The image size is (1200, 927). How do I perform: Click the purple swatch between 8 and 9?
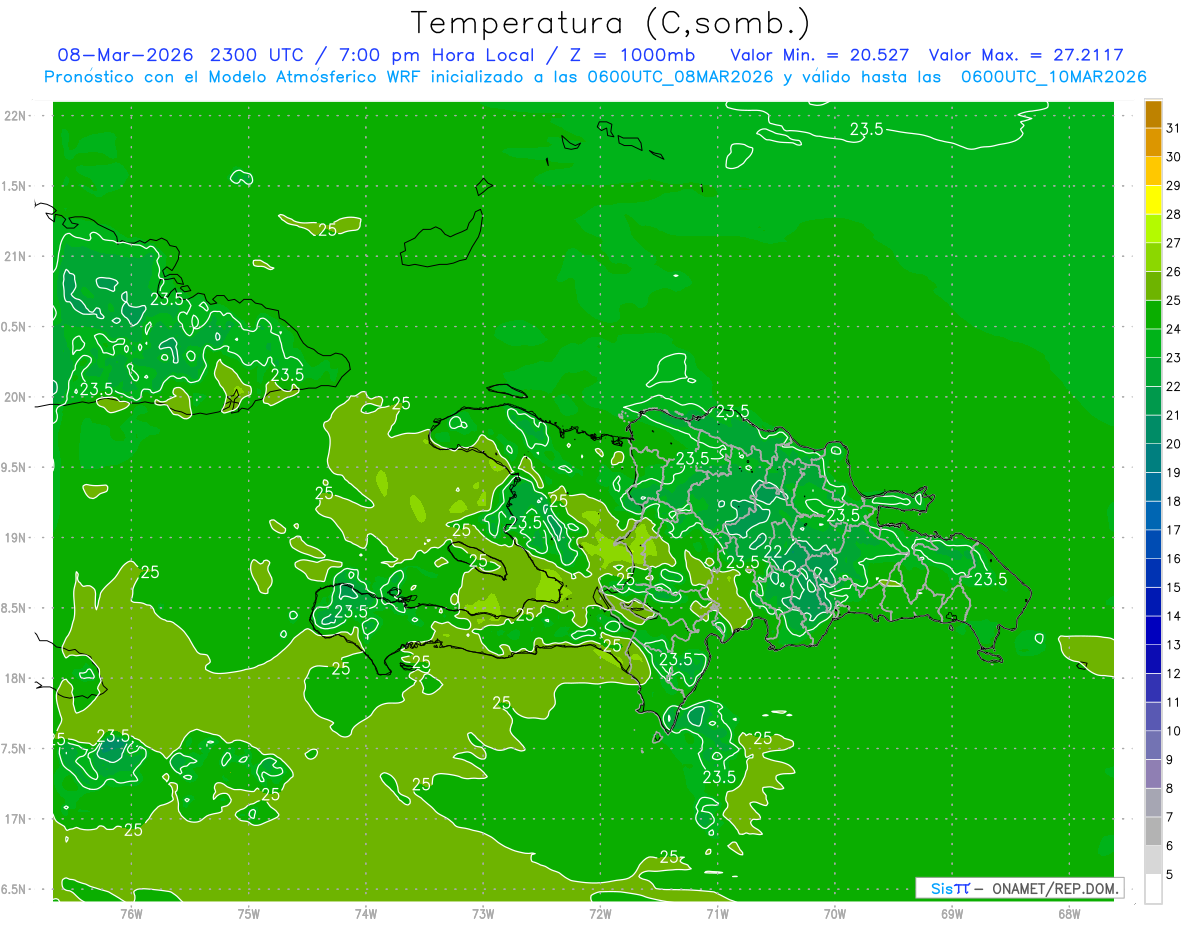tap(1153, 774)
